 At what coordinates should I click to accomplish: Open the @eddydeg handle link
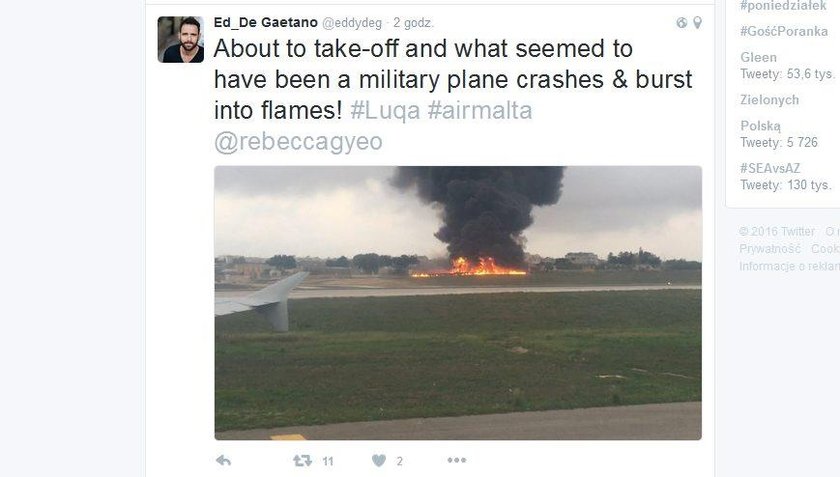352,23
